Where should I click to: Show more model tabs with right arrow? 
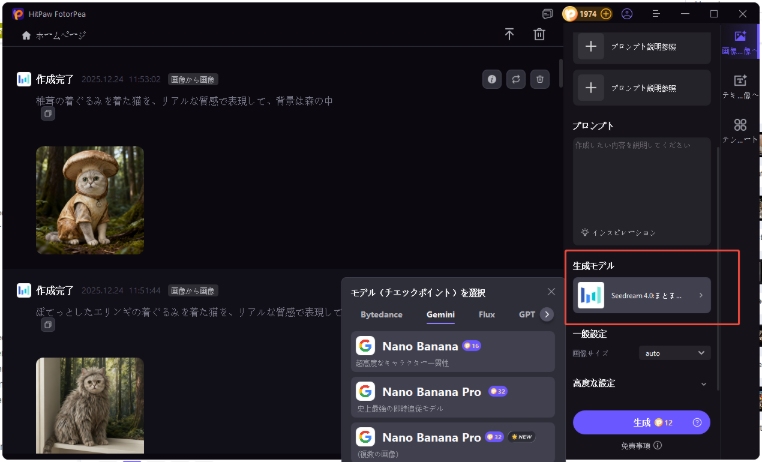point(547,314)
